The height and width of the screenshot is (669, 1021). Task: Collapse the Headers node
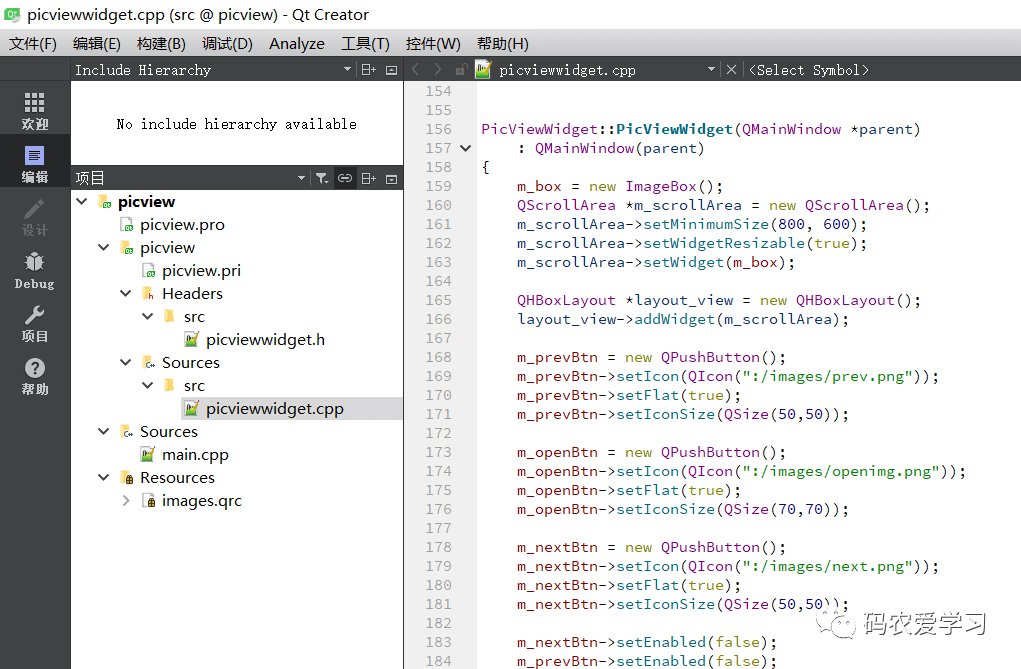(126, 294)
